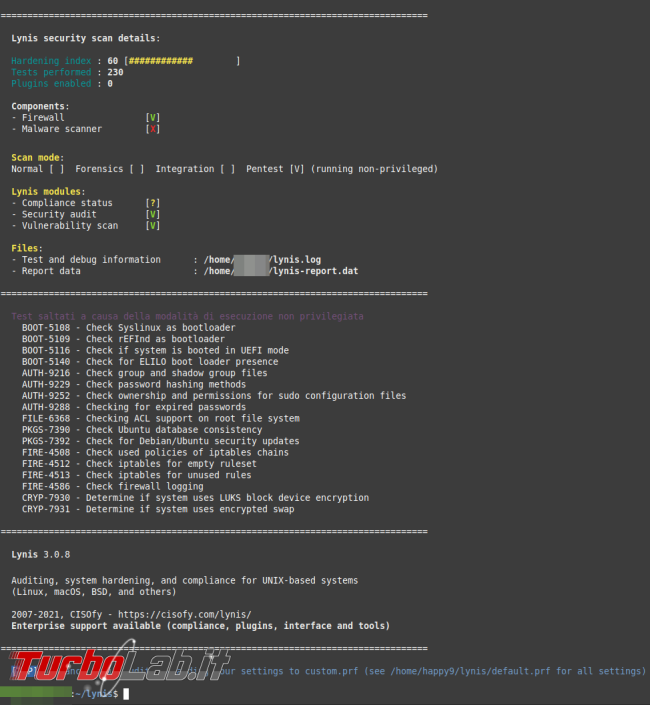This screenshot has width=650, height=705.
Task: Click the FILE-6368 ACL support line
Action: [160, 418]
